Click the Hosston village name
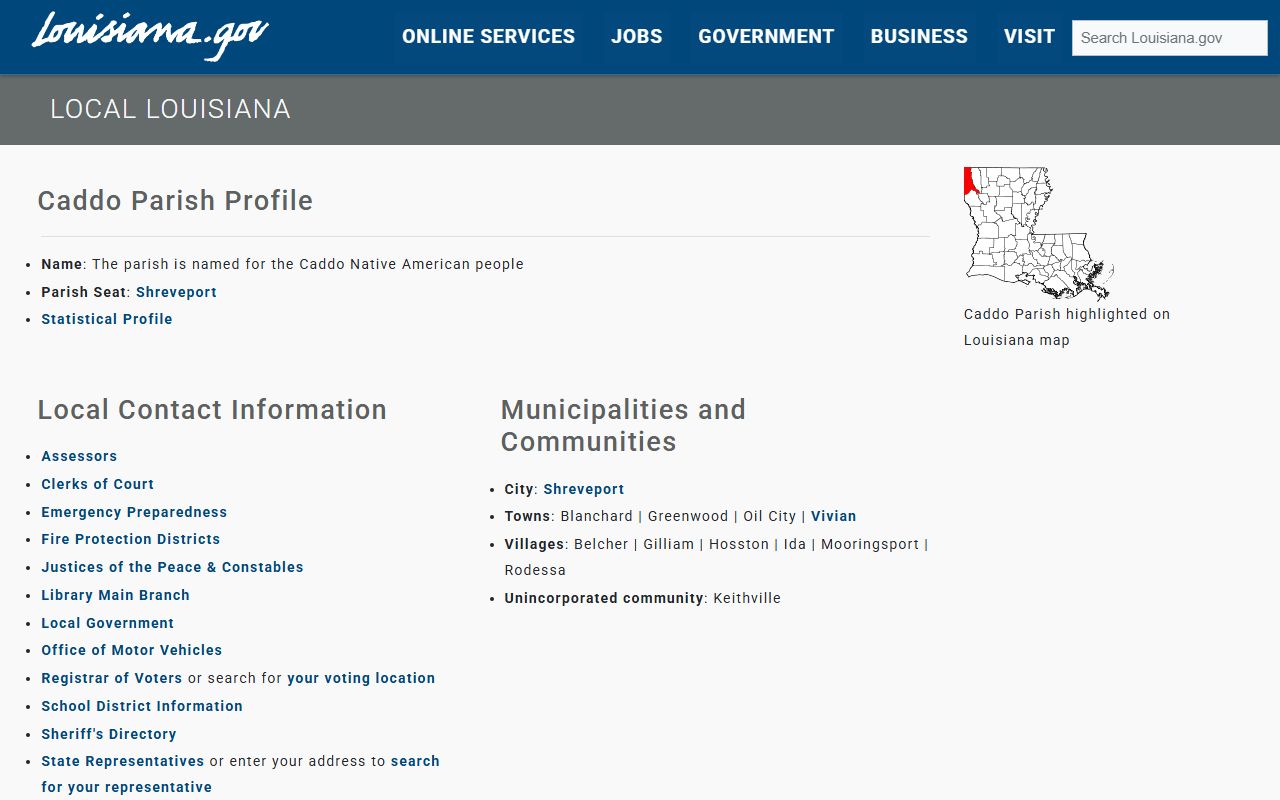The width and height of the screenshot is (1280, 800). [739, 544]
